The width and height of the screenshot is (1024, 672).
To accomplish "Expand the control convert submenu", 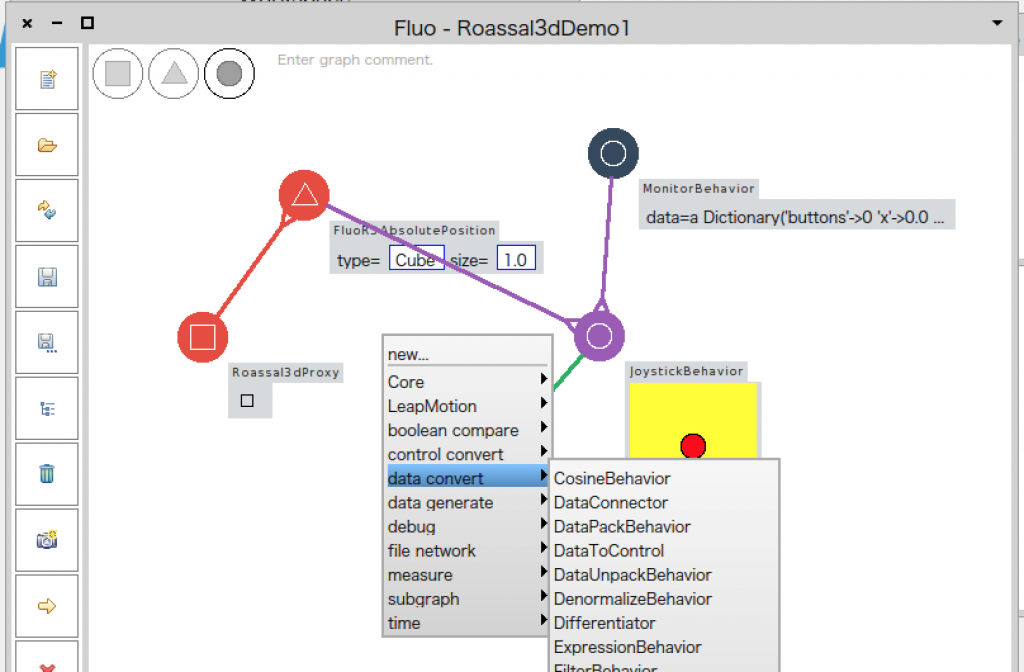I will (x=467, y=455).
